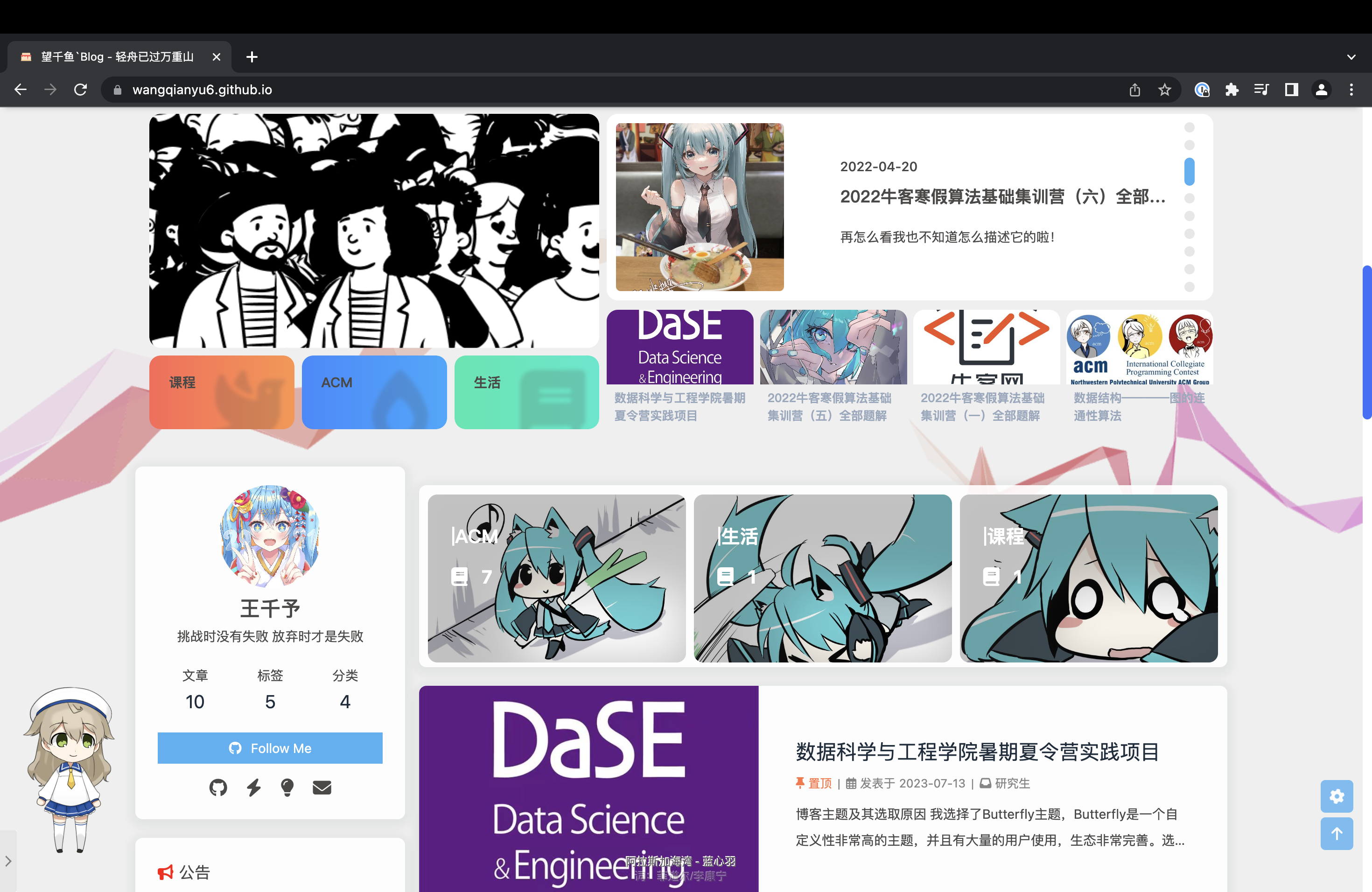Open the email envelope icon
The image size is (1372, 892).
pyautogui.click(x=322, y=787)
